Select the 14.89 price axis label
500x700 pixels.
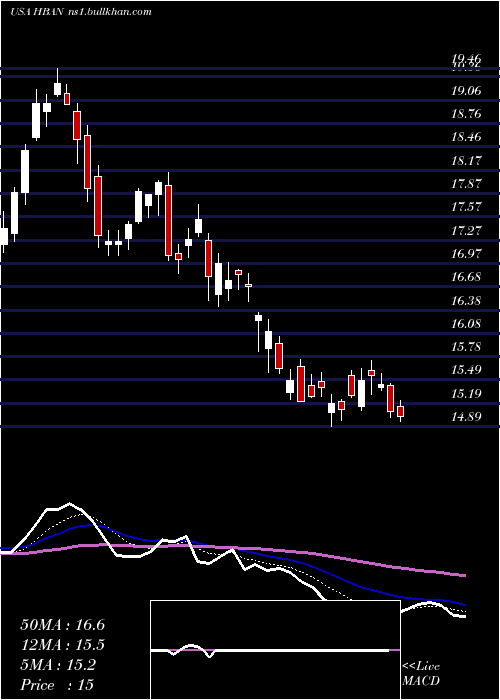[466, 417]
